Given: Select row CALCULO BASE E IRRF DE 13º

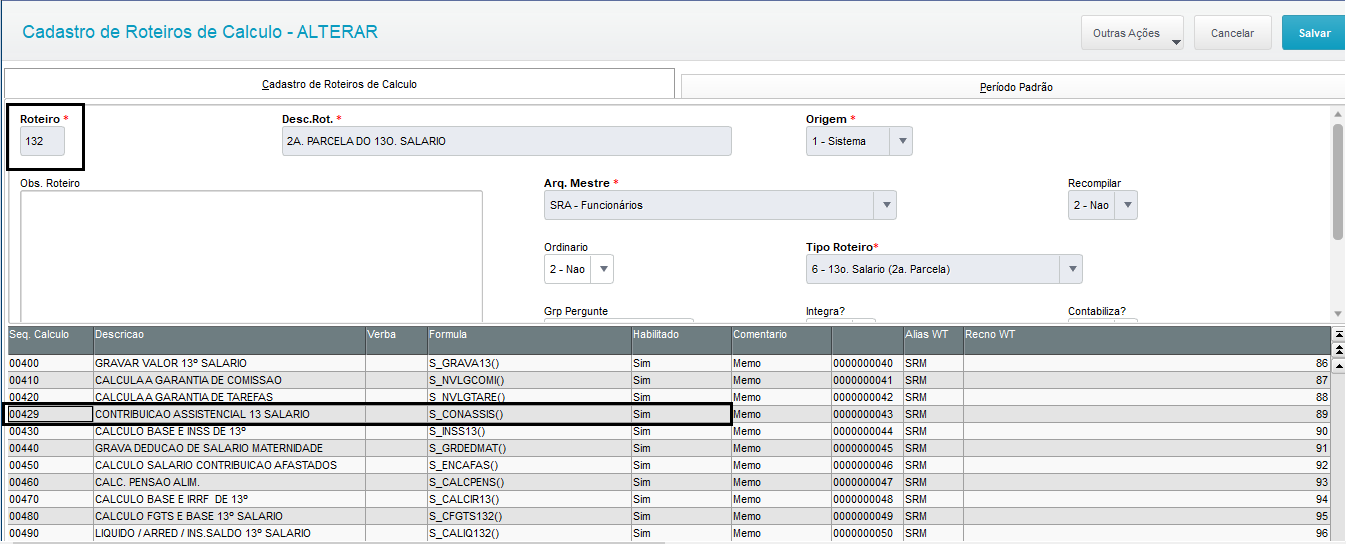Looking at the screenshot, I should tap(668, 499).
